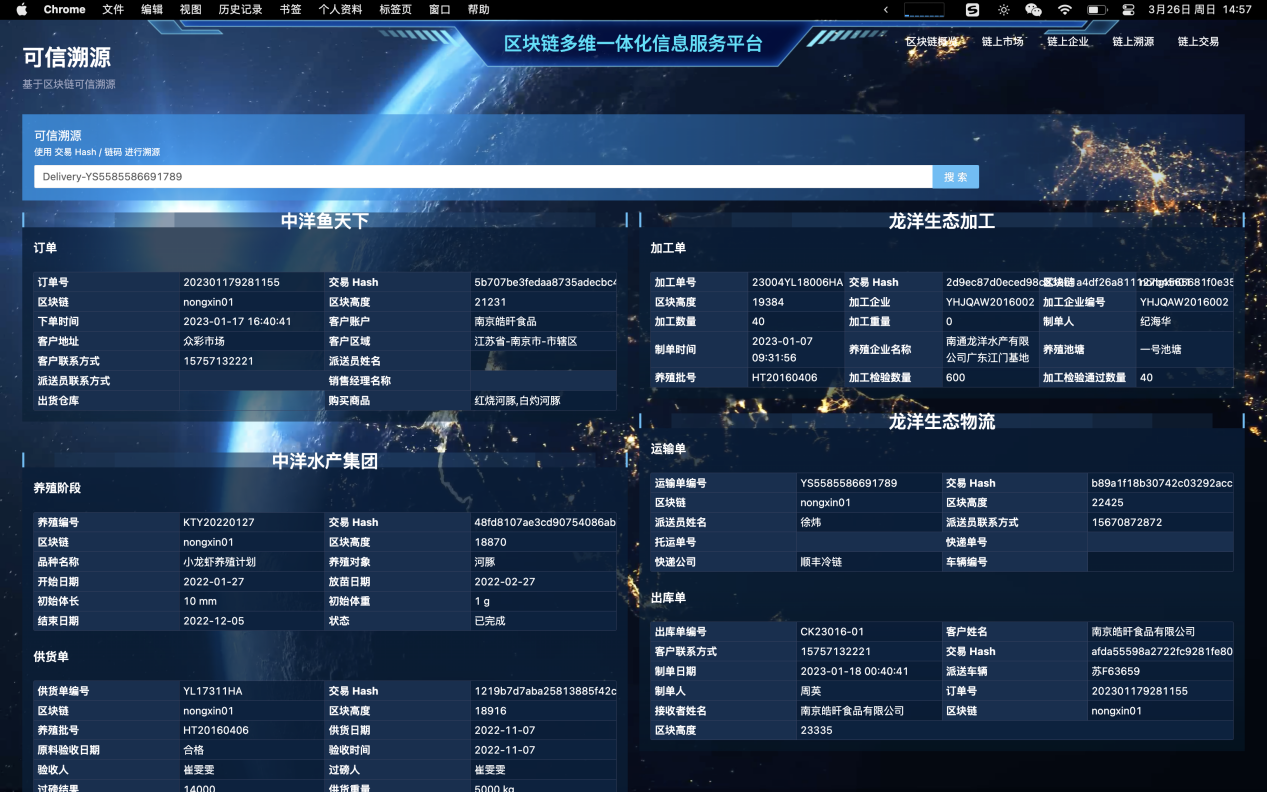Click the system monitor graph widget

(x=924, y=9)
